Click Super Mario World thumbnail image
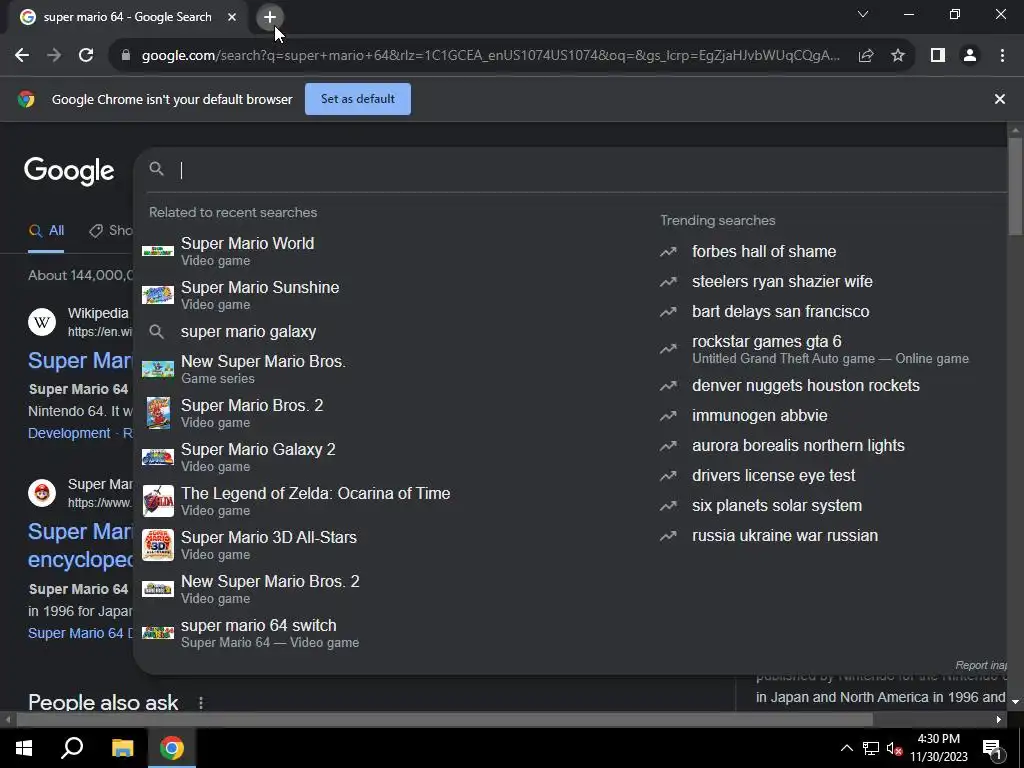This screenshot has height=768, width=1024. point(158,251)
